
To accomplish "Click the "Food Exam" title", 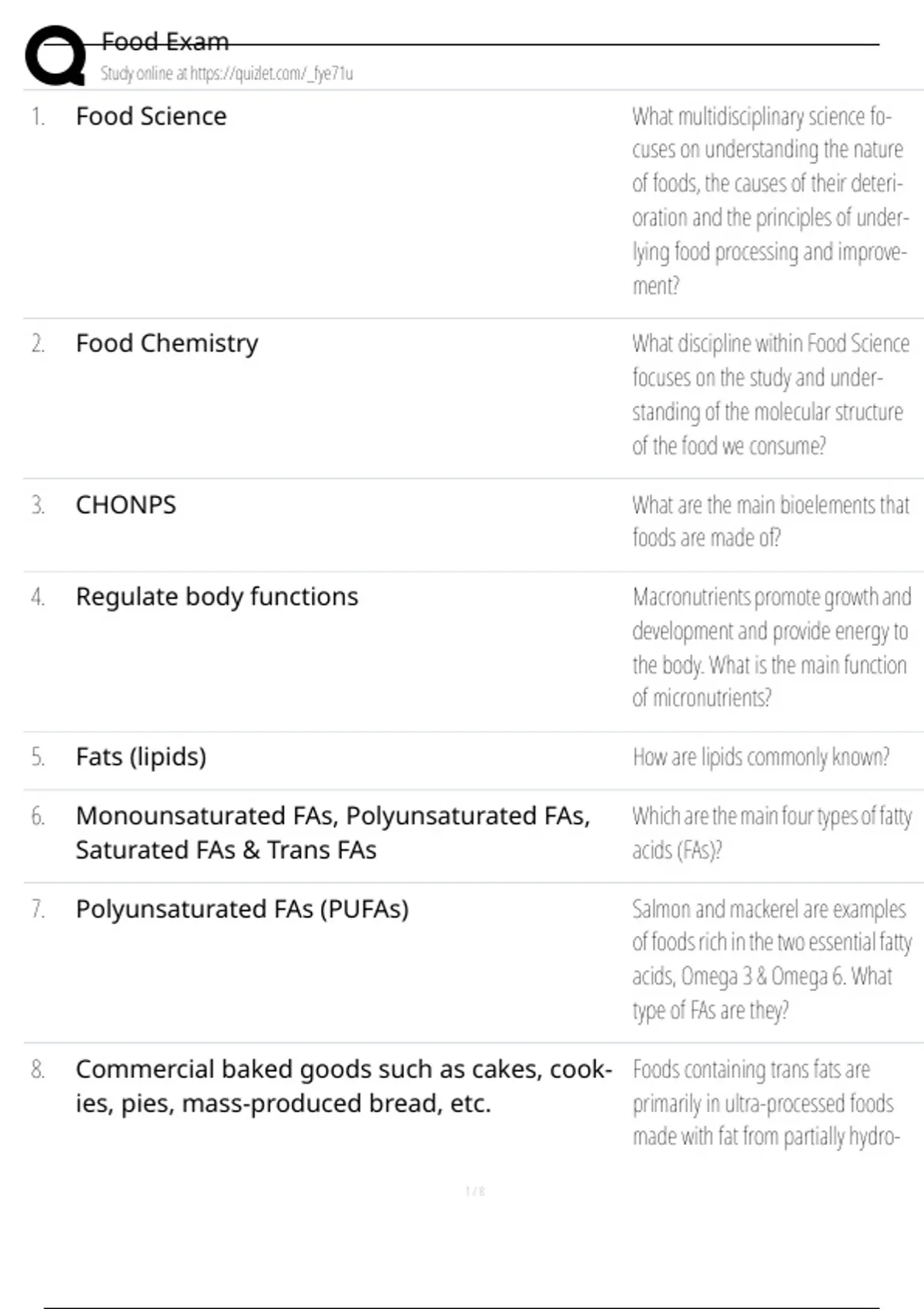I will point(165,42).
